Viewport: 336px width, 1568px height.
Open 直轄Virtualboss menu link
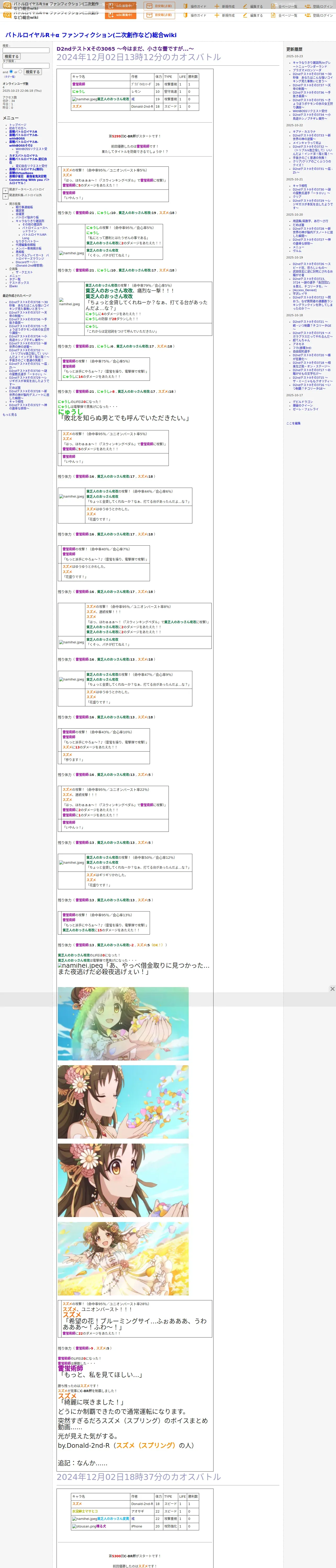(x=21, y=173)
